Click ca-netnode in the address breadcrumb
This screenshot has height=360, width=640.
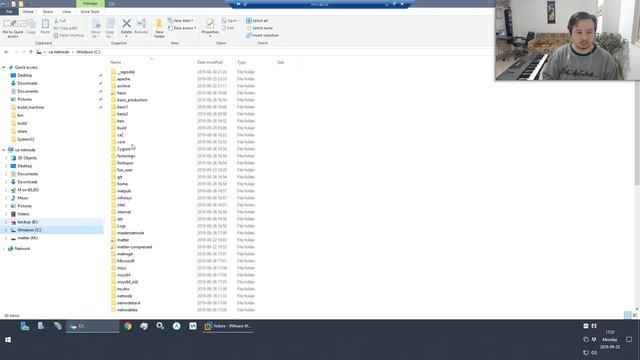point(59,52)
